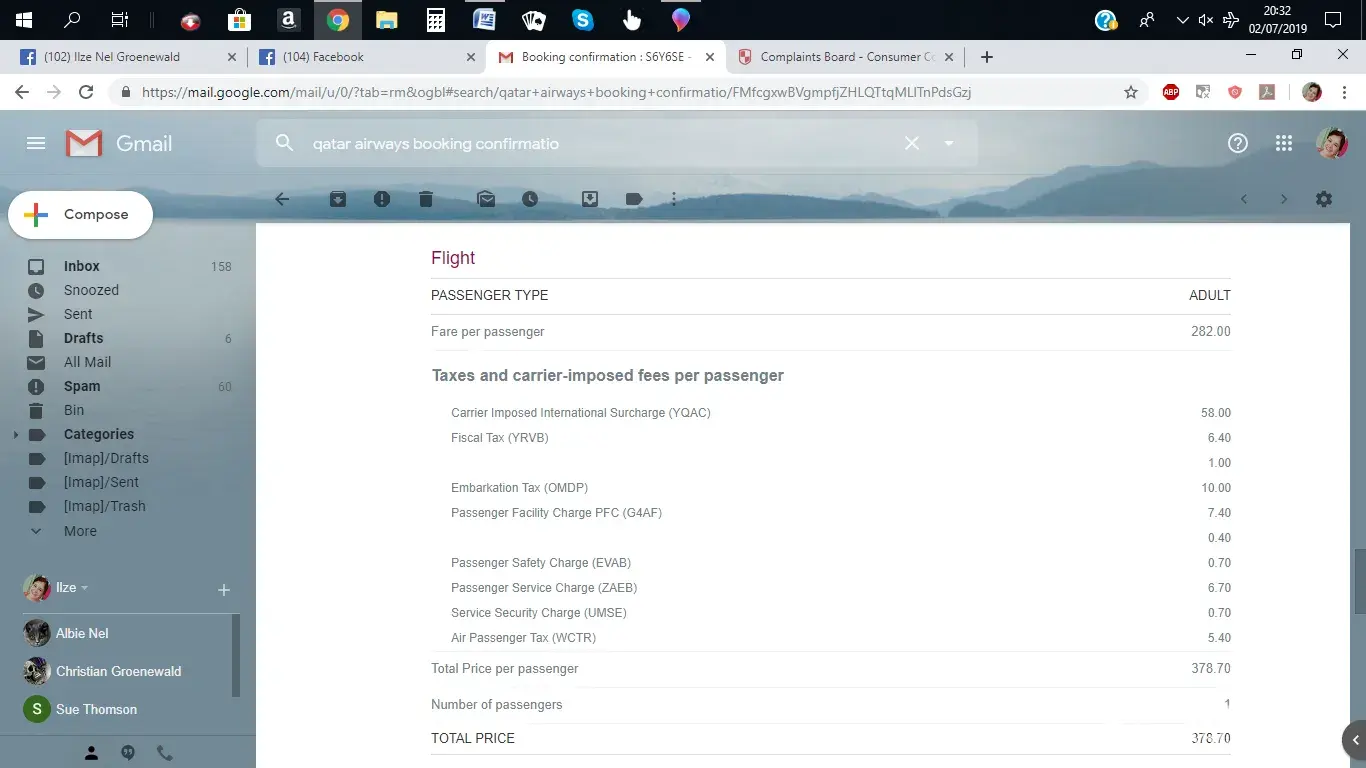
Task: Open Skype from the taskbar
Action: (x=582, y=19)
